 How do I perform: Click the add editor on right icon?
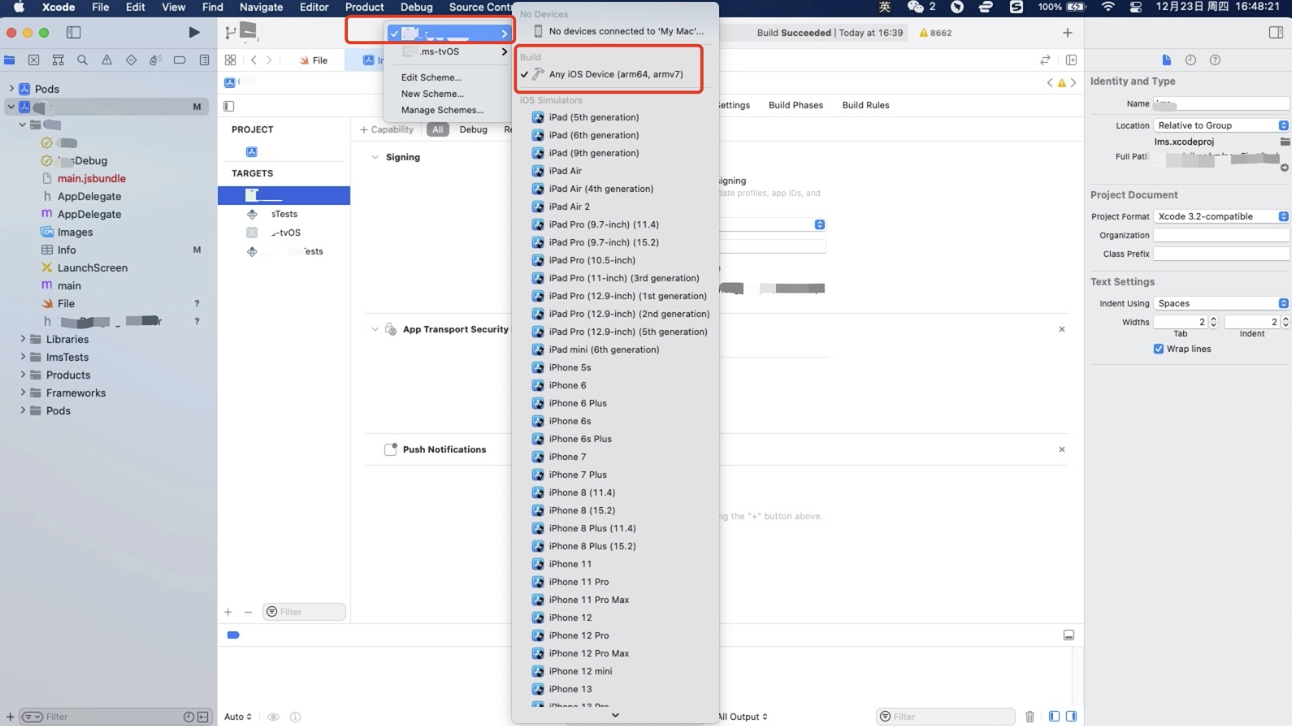1071,60
